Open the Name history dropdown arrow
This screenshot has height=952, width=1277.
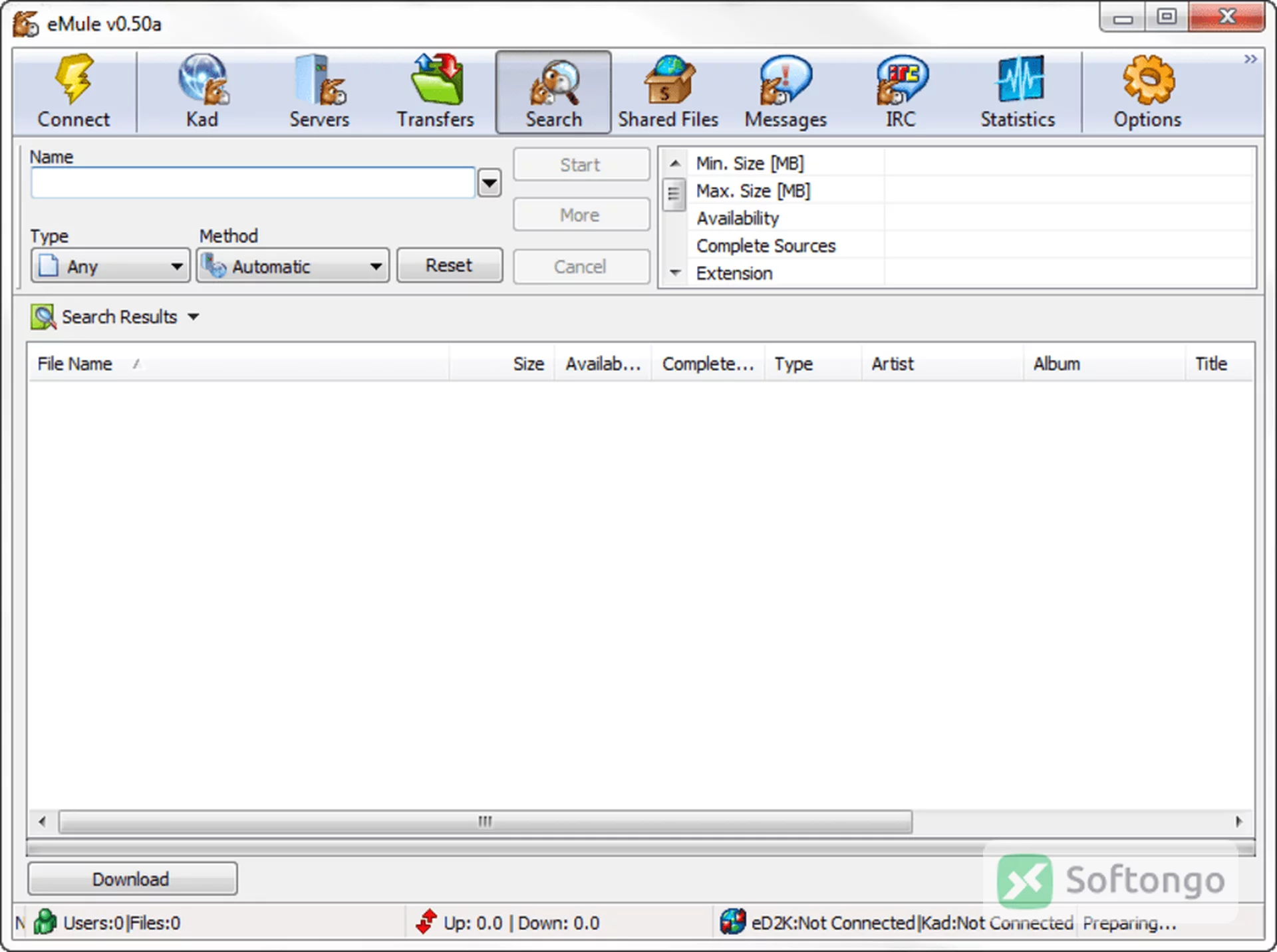click(490, 183)
